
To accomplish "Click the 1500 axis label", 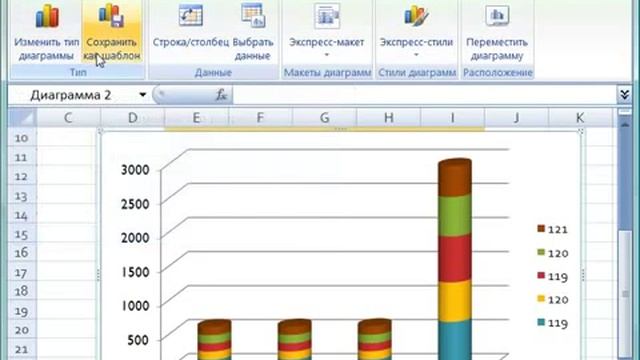I will point(135,272).
